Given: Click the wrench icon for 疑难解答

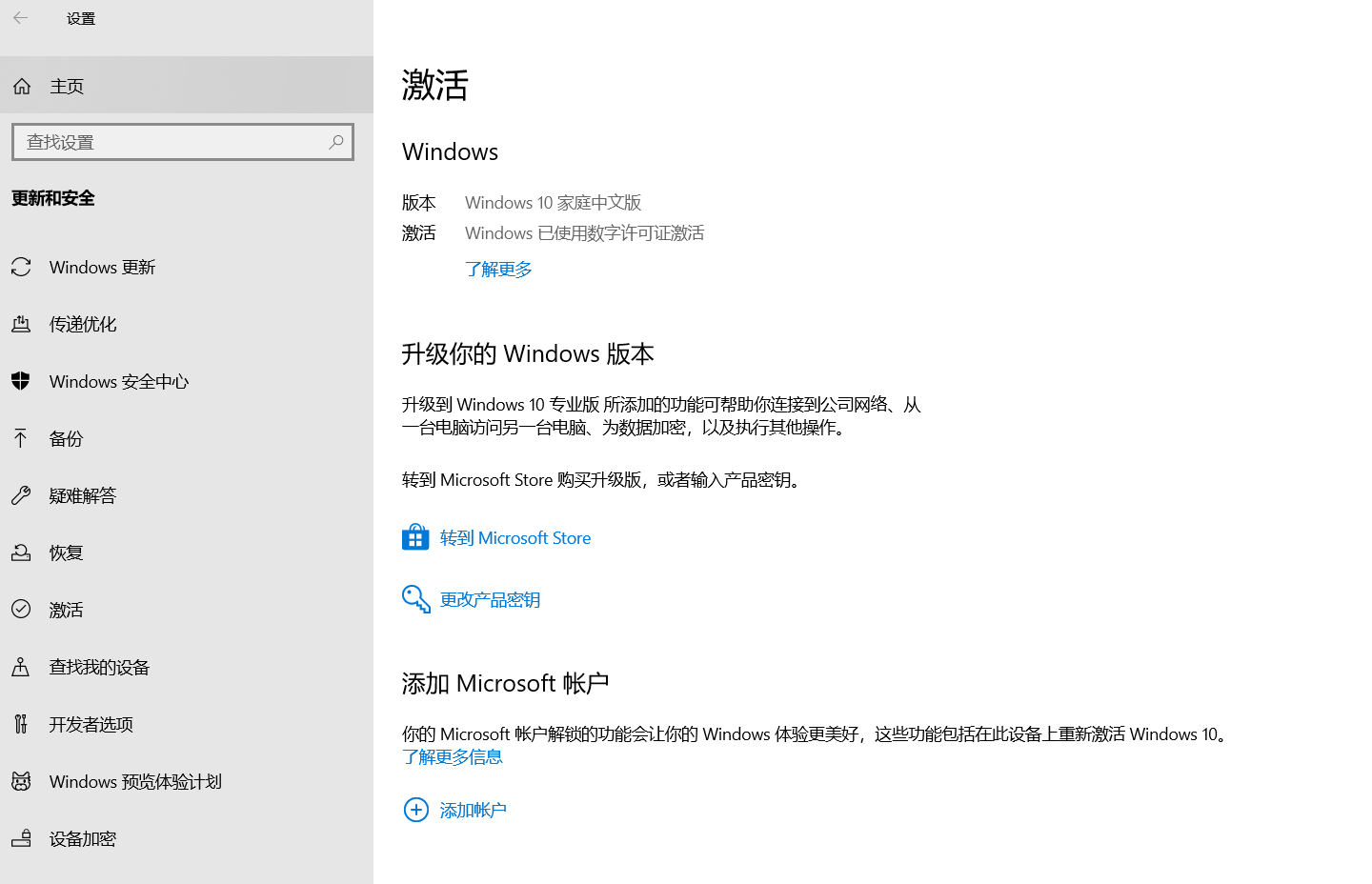Looking at the screenshot, I should (21, 495).
